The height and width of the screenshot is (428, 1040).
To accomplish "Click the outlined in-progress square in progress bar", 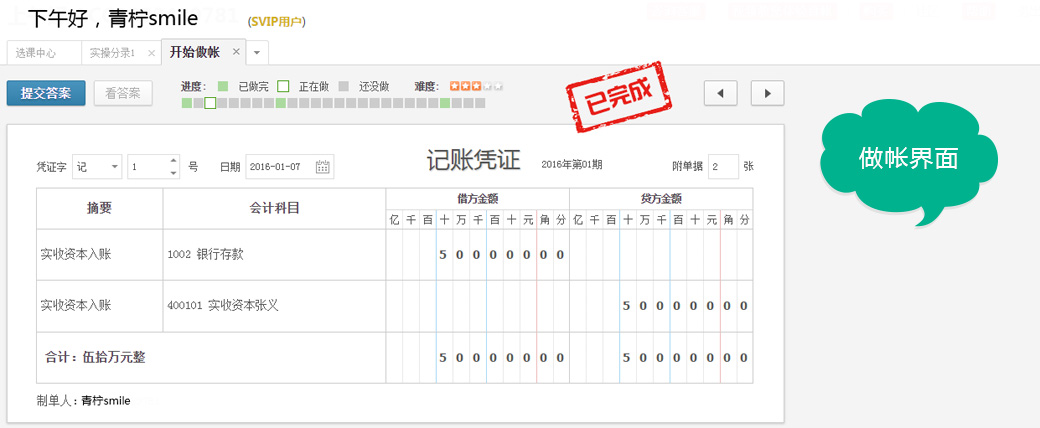I will (x=210, y=103).
